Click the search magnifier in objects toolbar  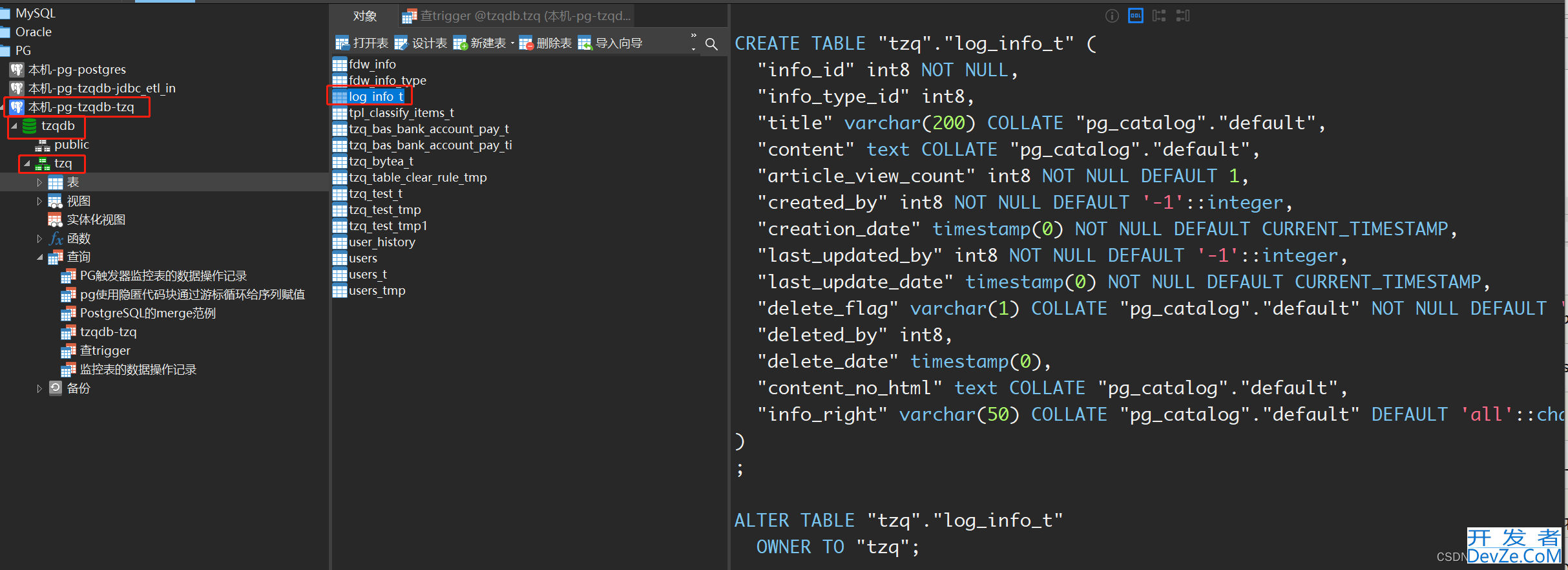pos(711,44)
